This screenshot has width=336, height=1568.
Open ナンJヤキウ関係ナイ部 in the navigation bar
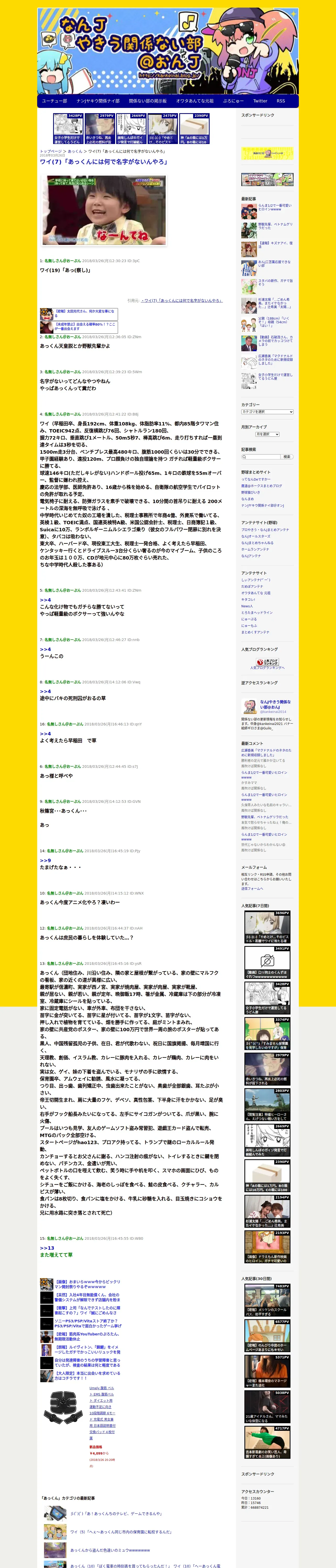[98, 101]
